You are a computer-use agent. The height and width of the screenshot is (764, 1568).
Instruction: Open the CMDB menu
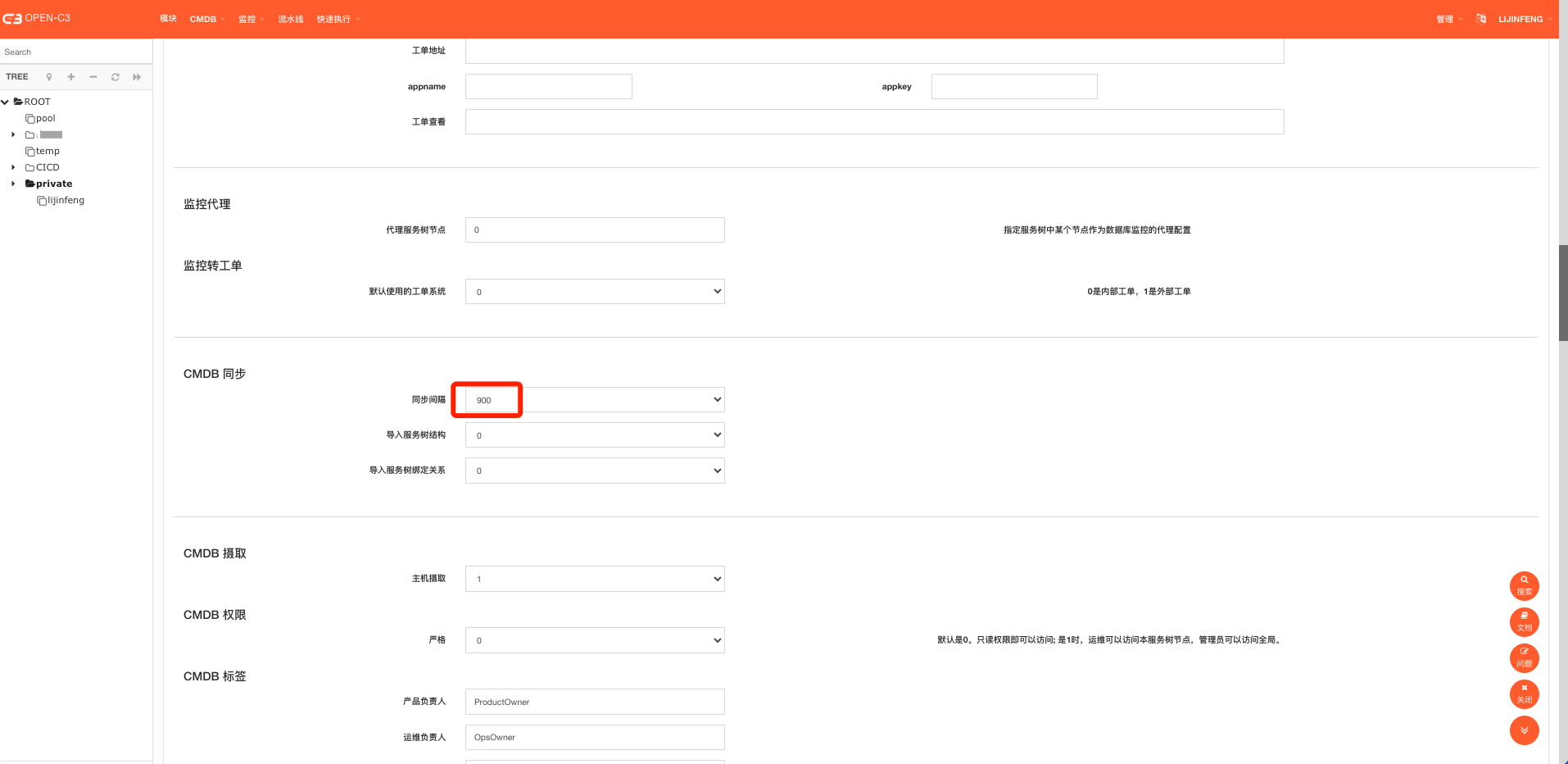point(207,19)
